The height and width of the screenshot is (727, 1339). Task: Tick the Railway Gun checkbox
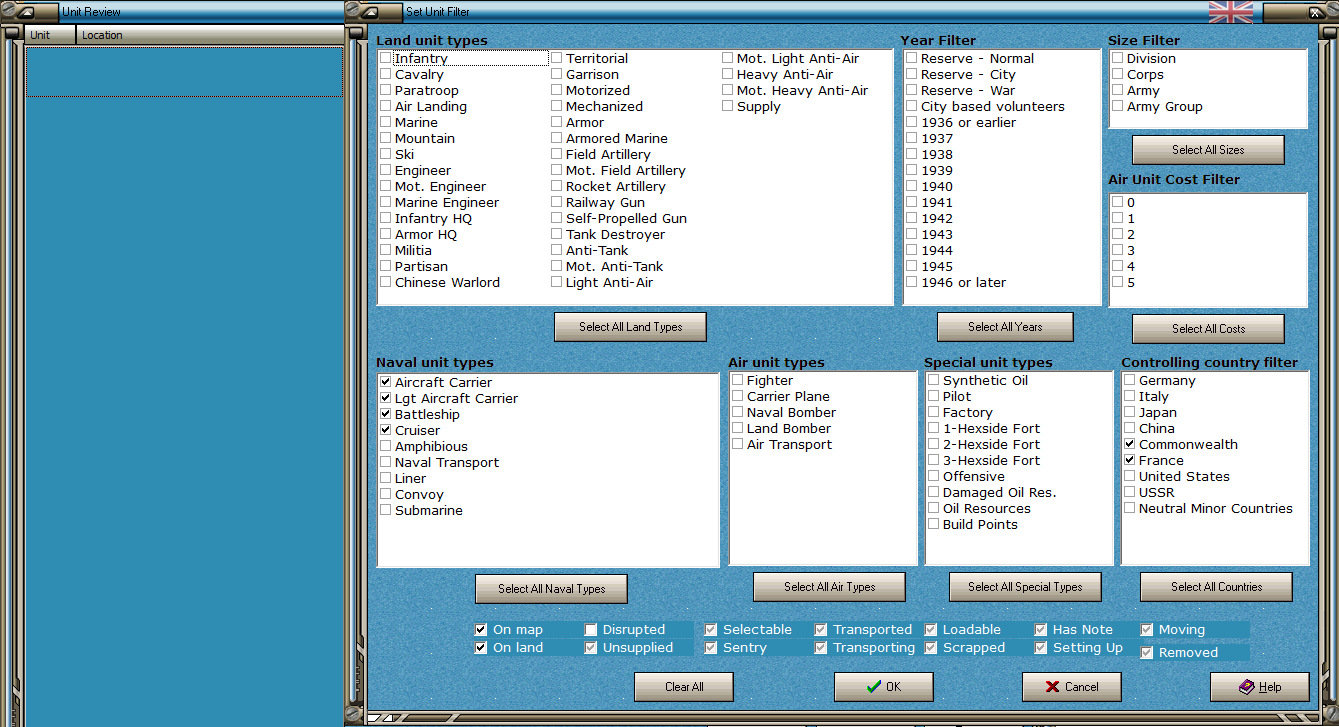point(556,202)
